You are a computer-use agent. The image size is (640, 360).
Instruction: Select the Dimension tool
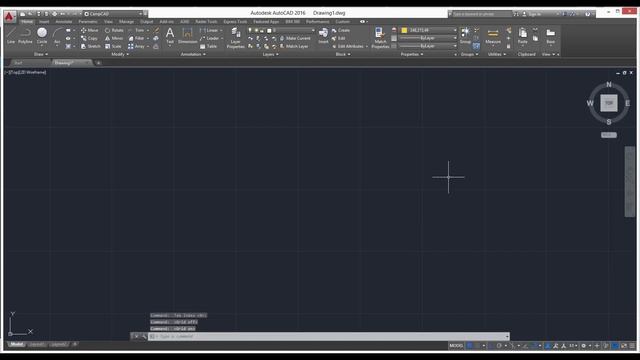187,36
